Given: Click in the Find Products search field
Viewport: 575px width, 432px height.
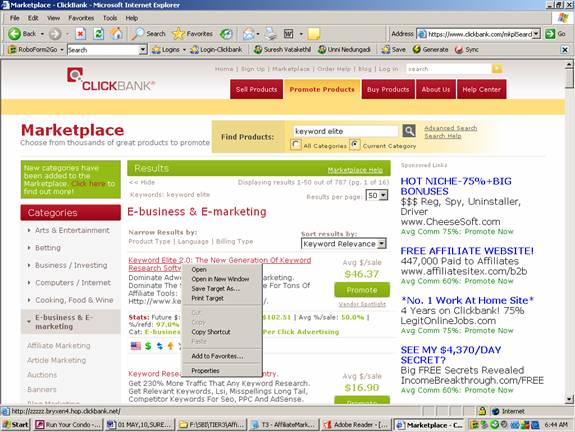Looking at the screenshot, I should (345, 131).
